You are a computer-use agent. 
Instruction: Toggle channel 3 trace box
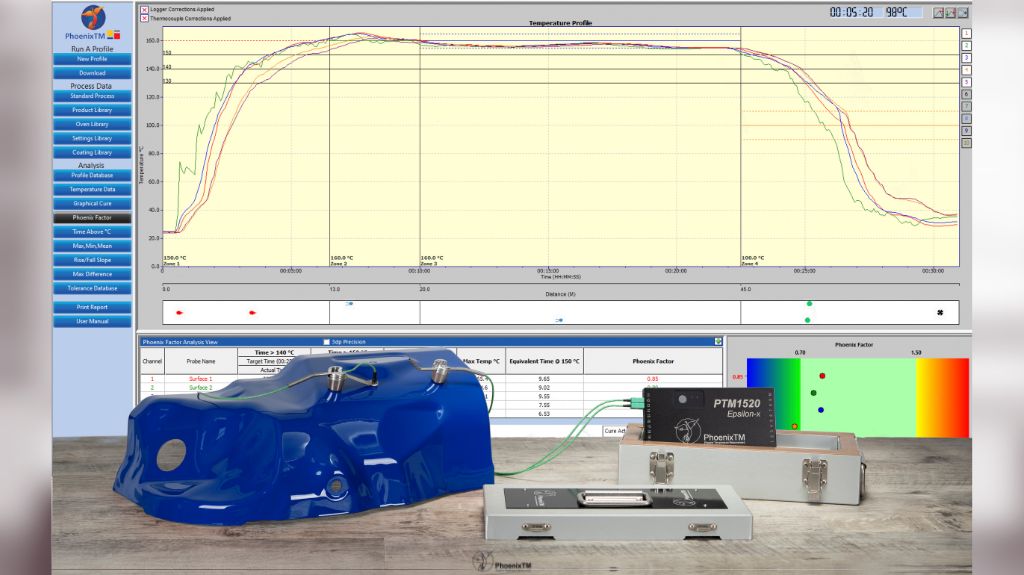[x=966, y=58]
